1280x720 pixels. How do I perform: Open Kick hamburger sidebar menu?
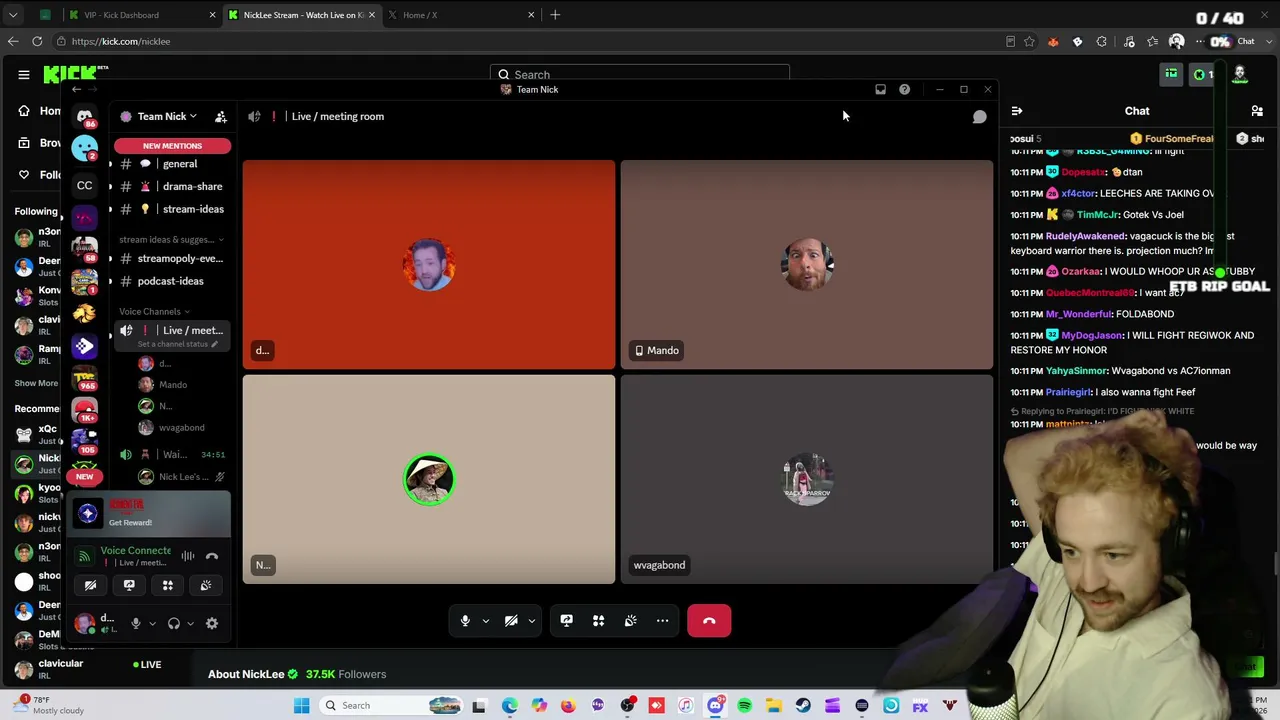[24, 75]
